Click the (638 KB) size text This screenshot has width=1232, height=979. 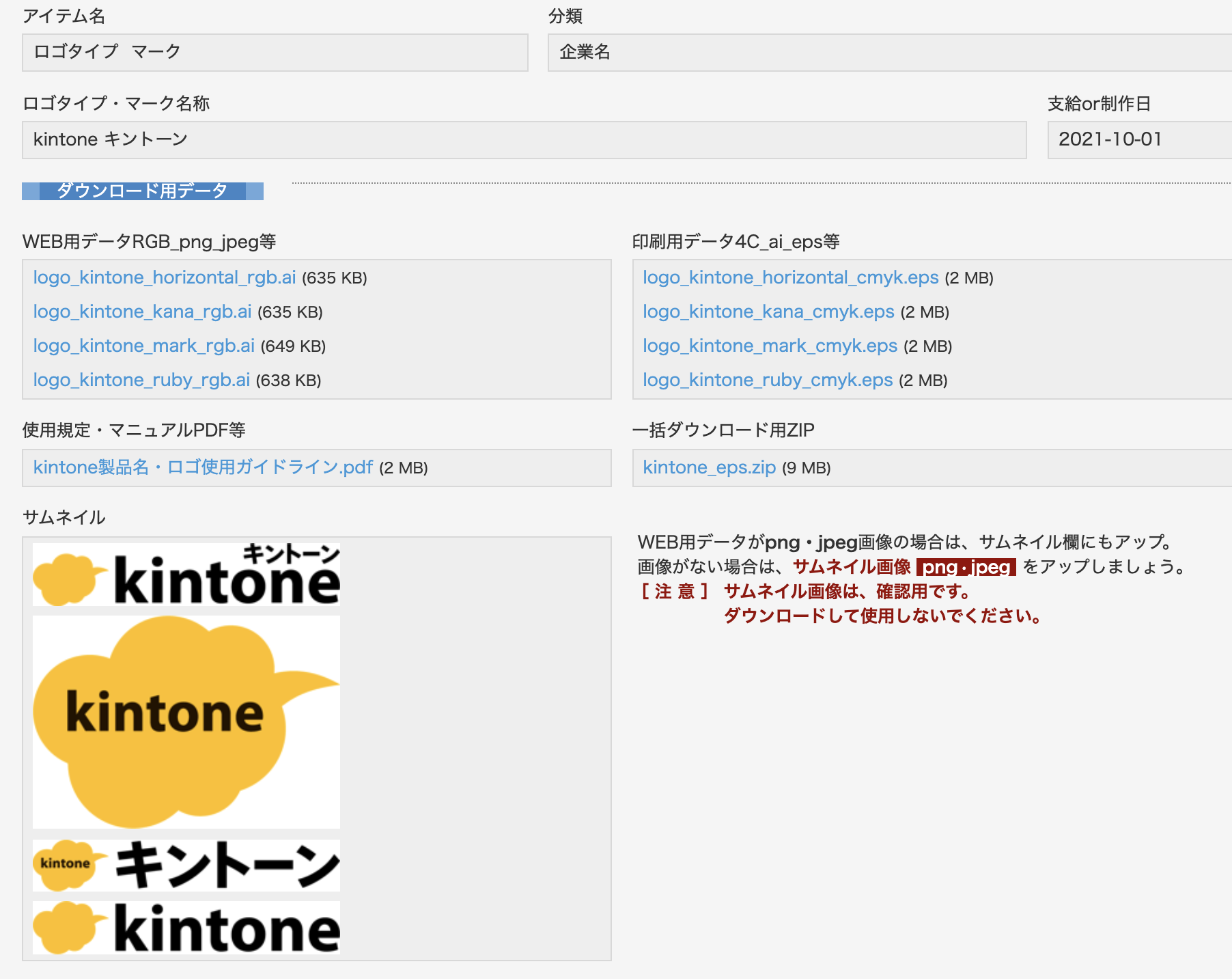tap(289, 381)
